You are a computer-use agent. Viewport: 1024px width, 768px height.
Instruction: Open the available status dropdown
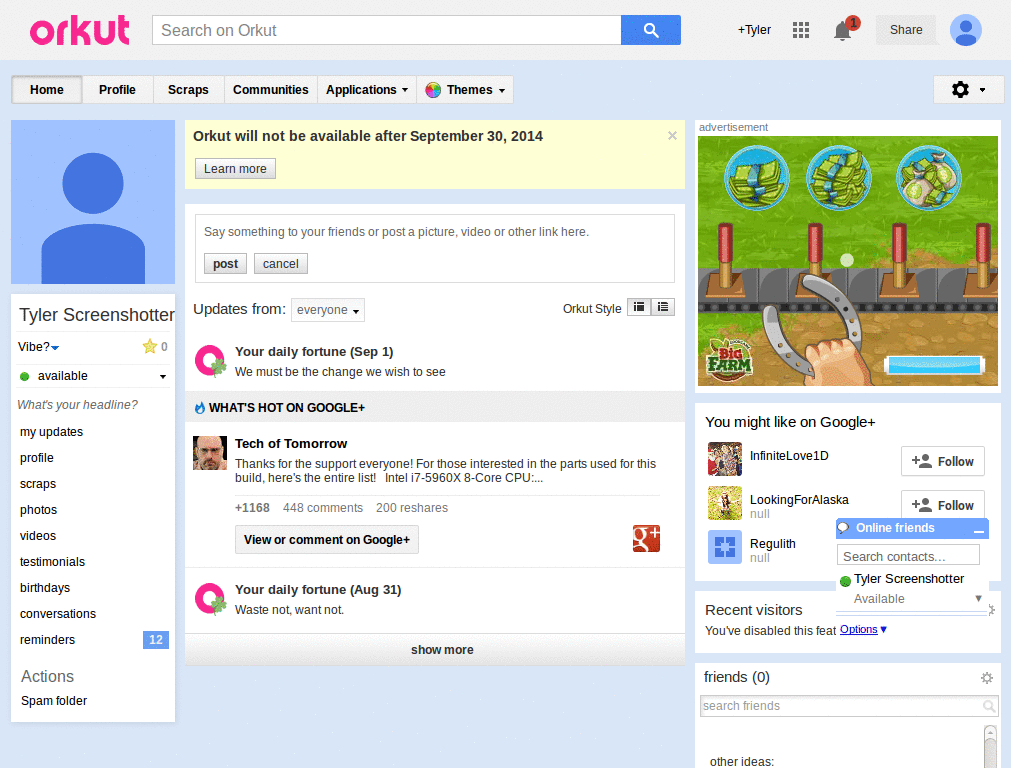coord(163,377)
